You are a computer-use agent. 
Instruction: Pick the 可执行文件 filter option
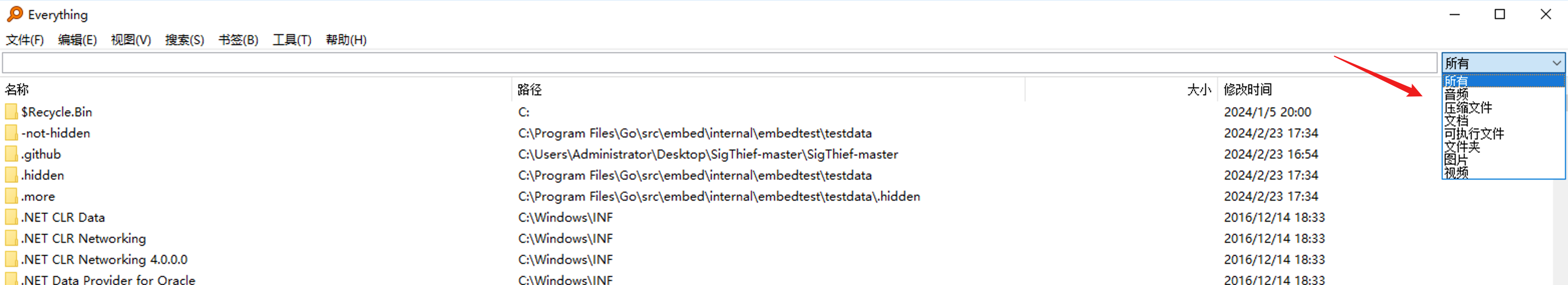tap(1474, 134)
